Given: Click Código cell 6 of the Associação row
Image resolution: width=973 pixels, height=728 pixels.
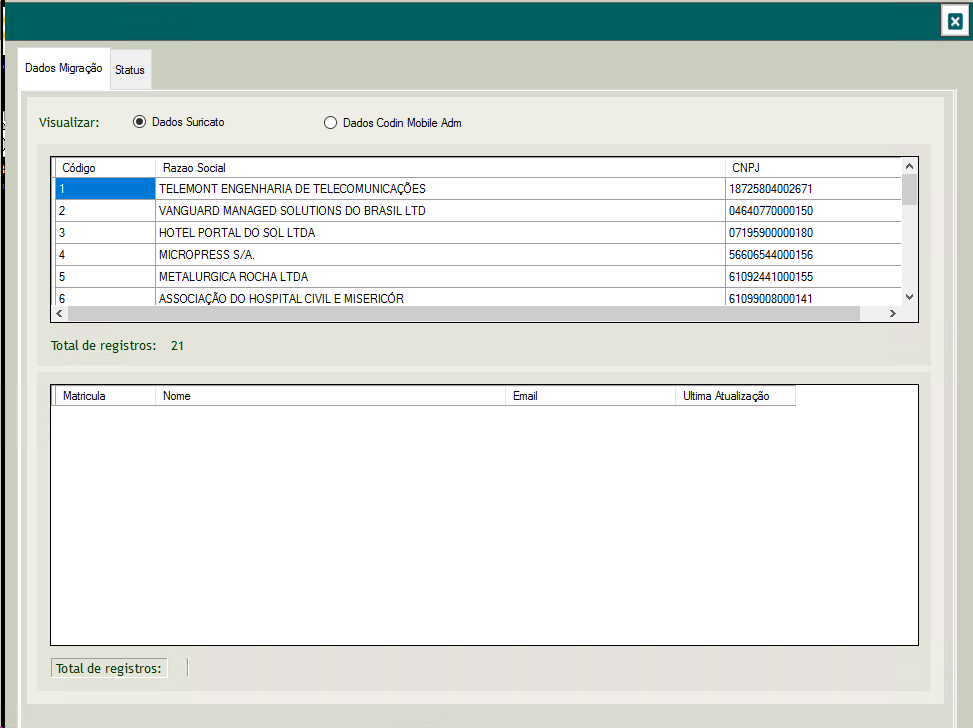Looking at the screenshot, I should [105, 297].
